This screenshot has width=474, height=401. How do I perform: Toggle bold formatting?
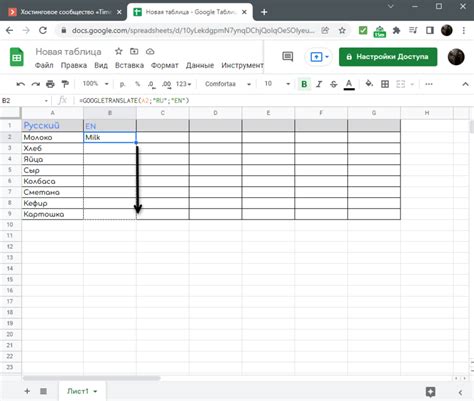(304, 84)
